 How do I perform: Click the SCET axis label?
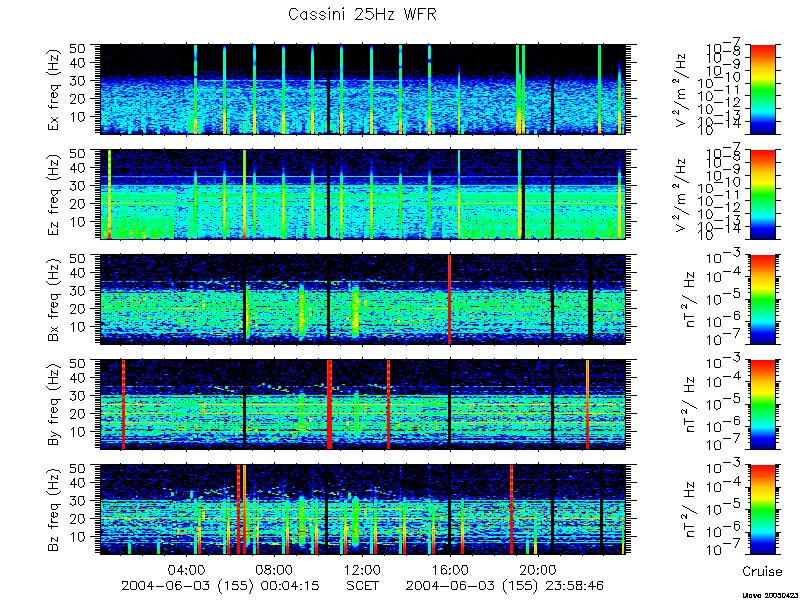(362, 585)
